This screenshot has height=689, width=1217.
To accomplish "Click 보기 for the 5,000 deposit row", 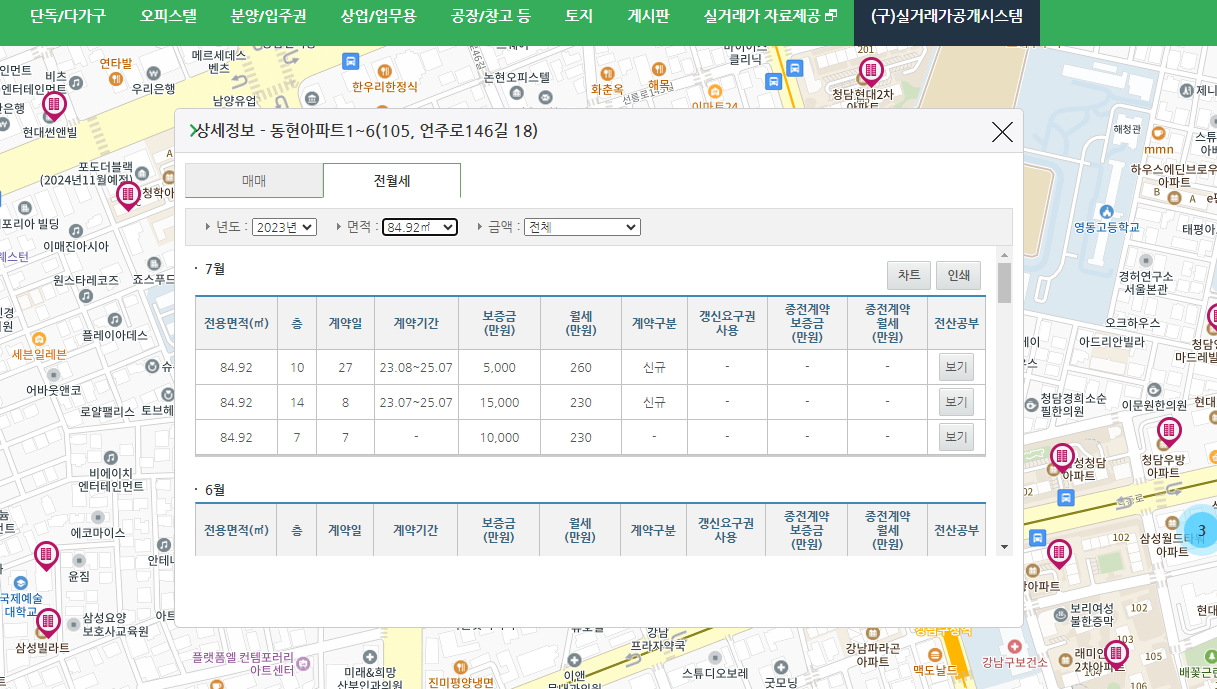I will pyautogui.click(x=956, y=367).
